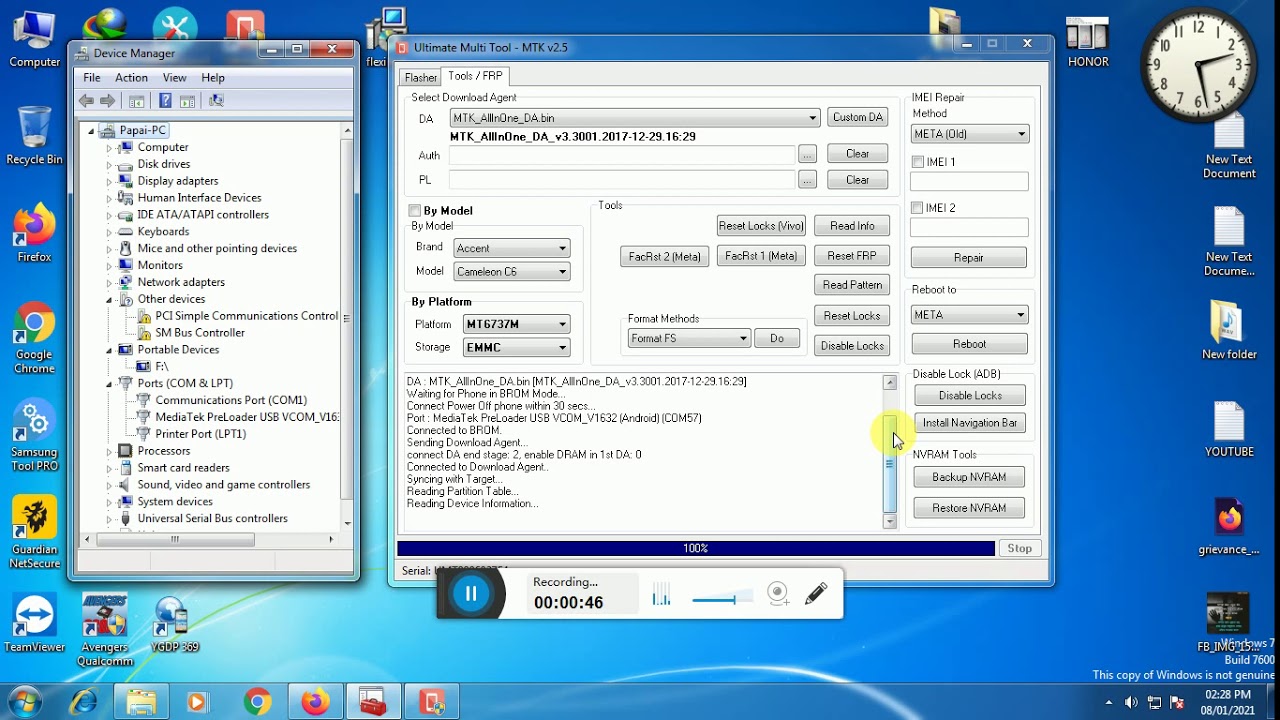
Task: Click the Read Pattern button
Action: coord(852,285)
